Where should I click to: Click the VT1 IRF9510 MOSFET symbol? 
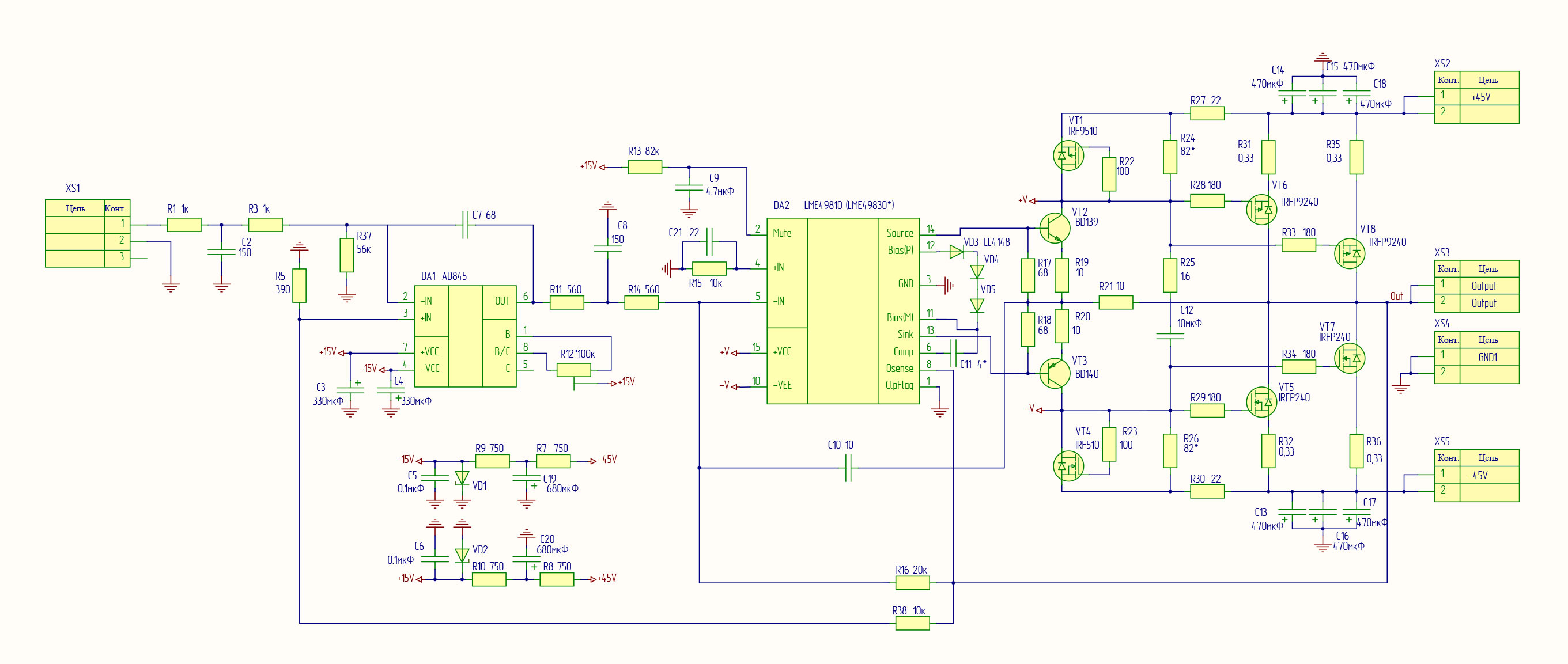click(x=1068, y=156)
